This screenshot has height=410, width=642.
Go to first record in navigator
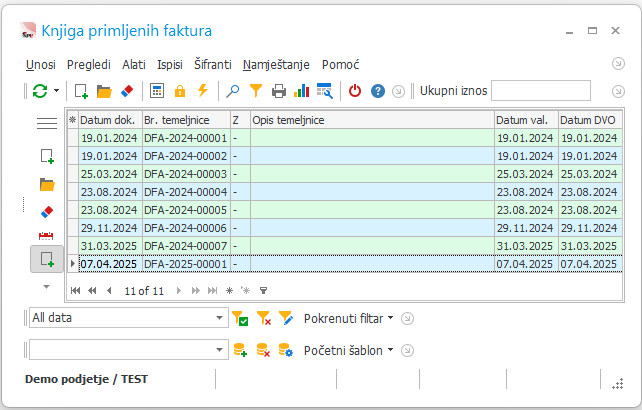75,290
